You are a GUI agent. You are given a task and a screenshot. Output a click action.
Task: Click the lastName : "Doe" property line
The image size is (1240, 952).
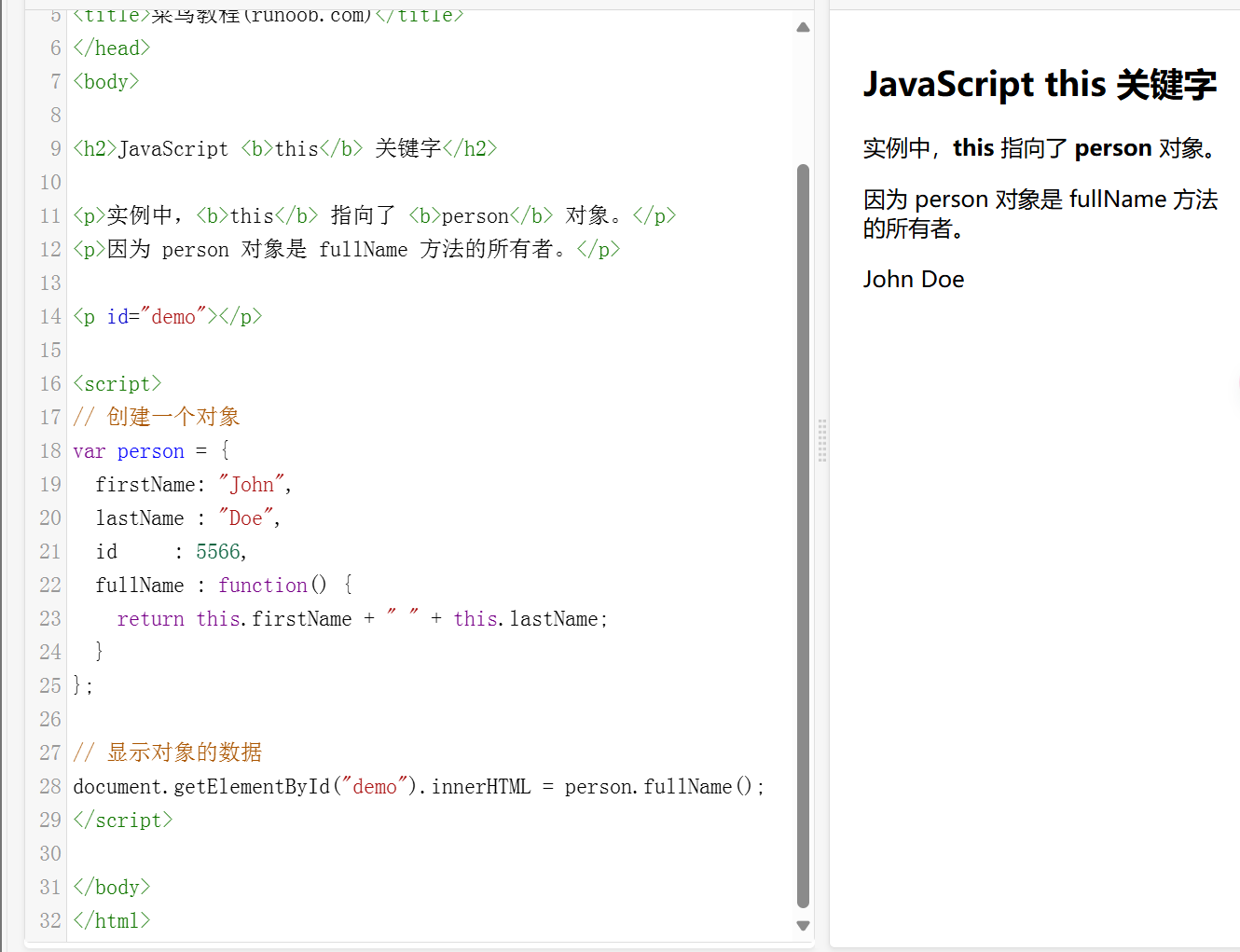click(188, 518)
